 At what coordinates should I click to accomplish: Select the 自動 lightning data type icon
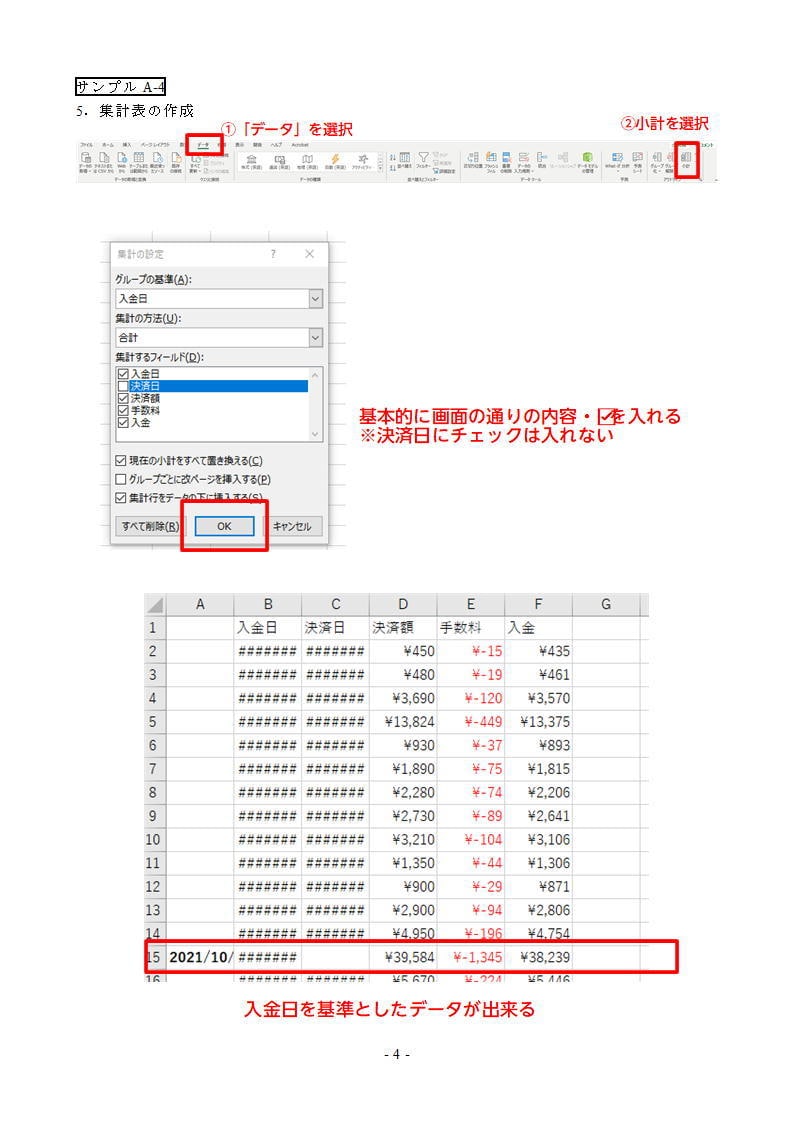335,161
